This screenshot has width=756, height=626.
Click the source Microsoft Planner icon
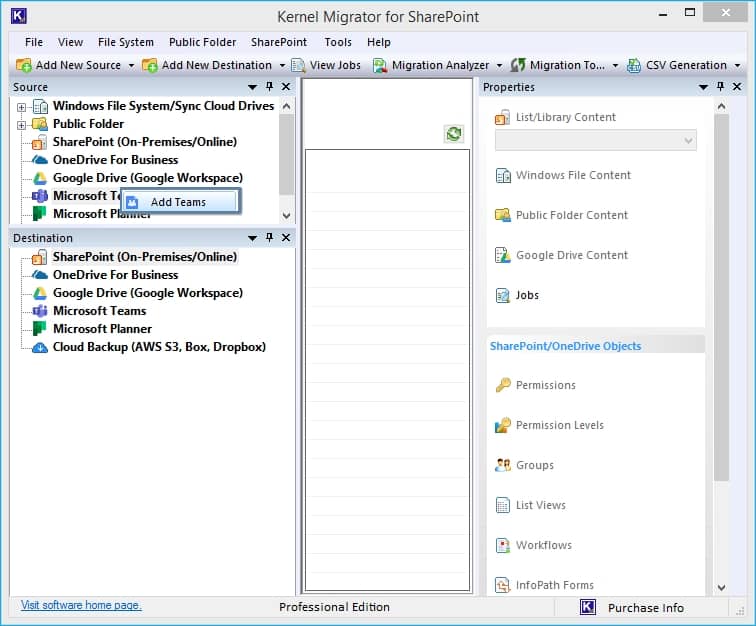pos(40,214)
